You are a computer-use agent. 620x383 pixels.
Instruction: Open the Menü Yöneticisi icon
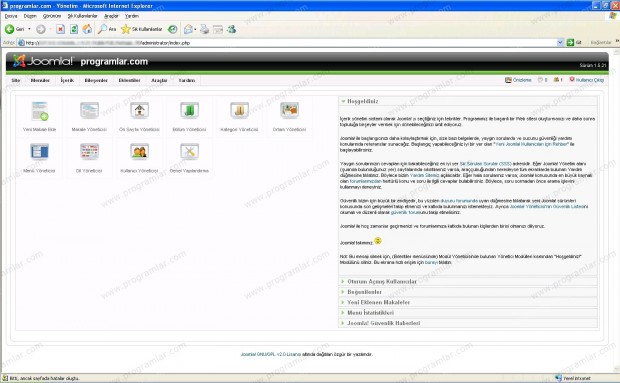[x=40, y=152]
